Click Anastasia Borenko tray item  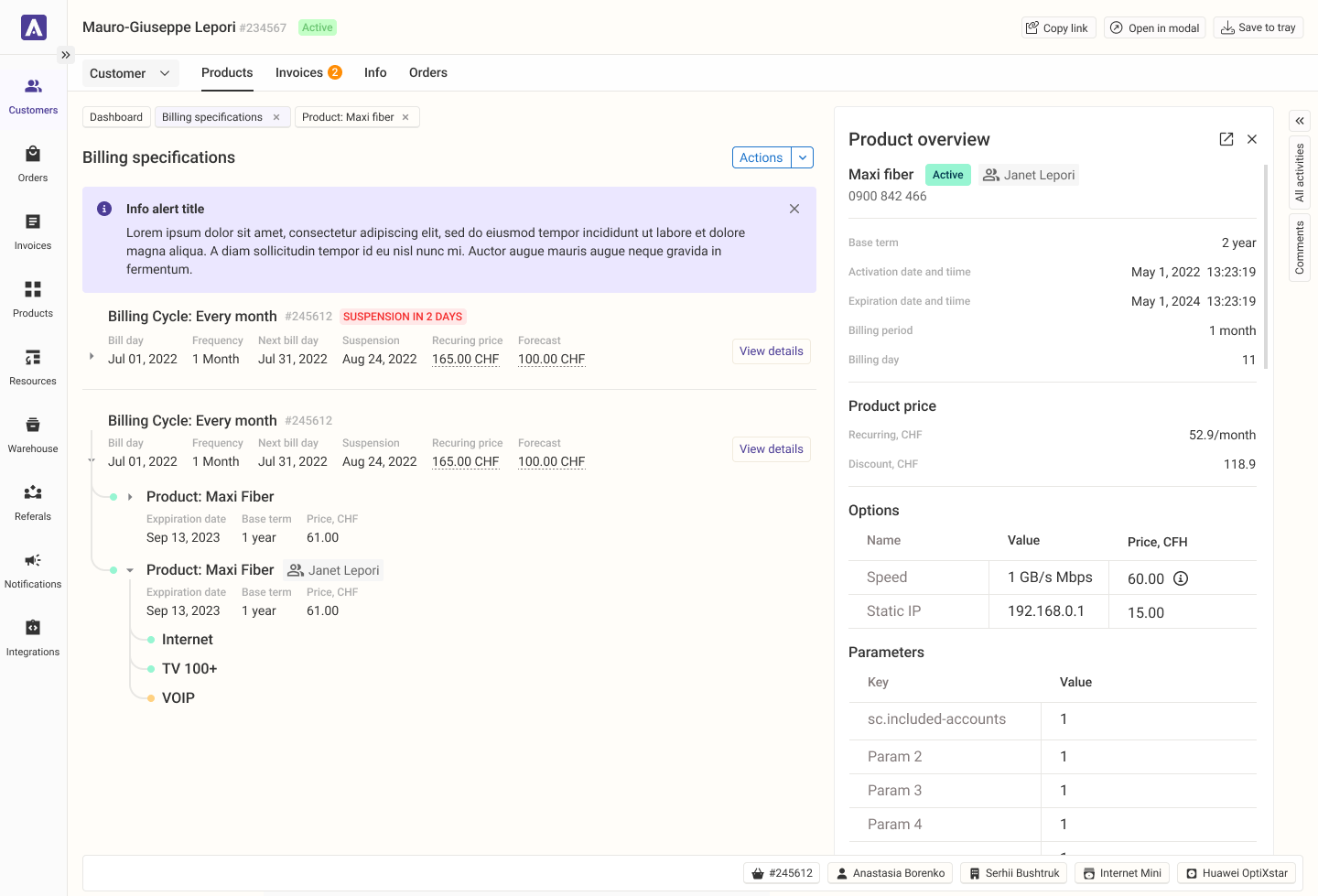pyautogui.click(x=890, y=873)
